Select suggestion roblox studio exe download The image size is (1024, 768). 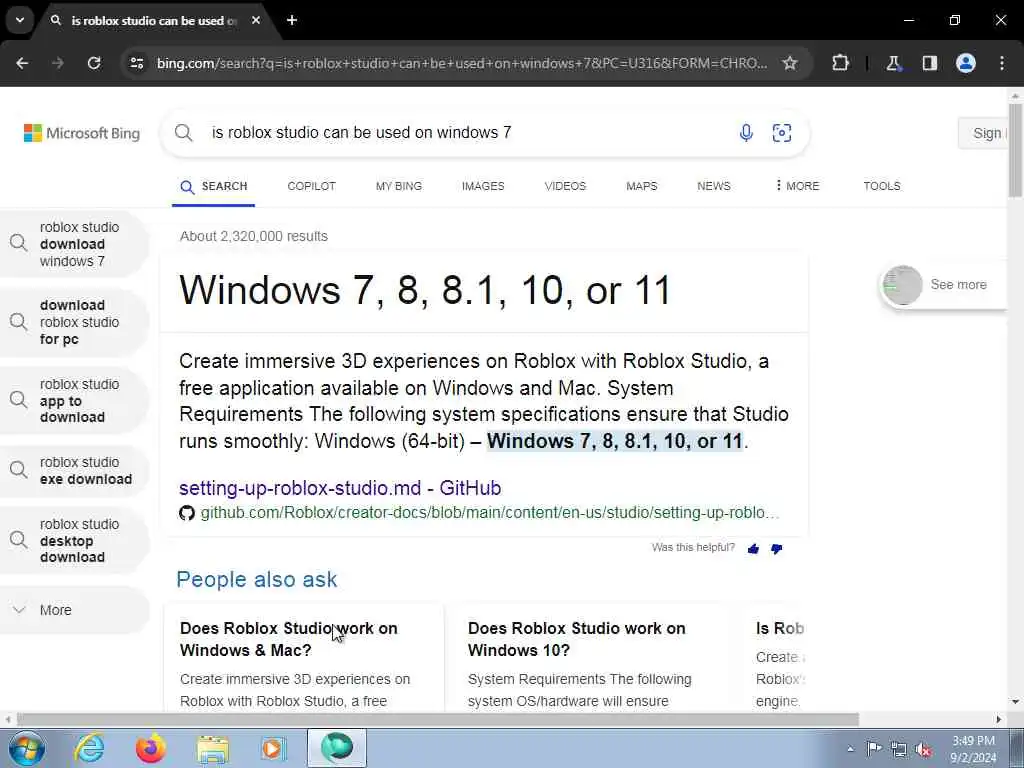point(73,470)
